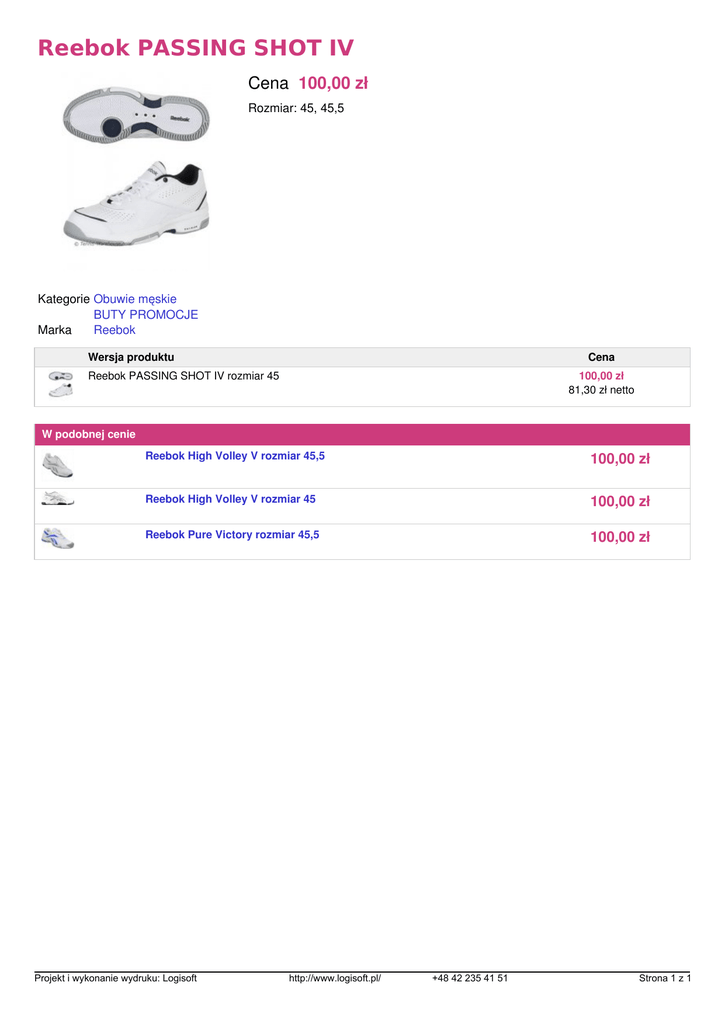Image resolution: width=725 pixels, height=1024 pixels.
Task: Click the Cena column header
Action: pos(601,357)
